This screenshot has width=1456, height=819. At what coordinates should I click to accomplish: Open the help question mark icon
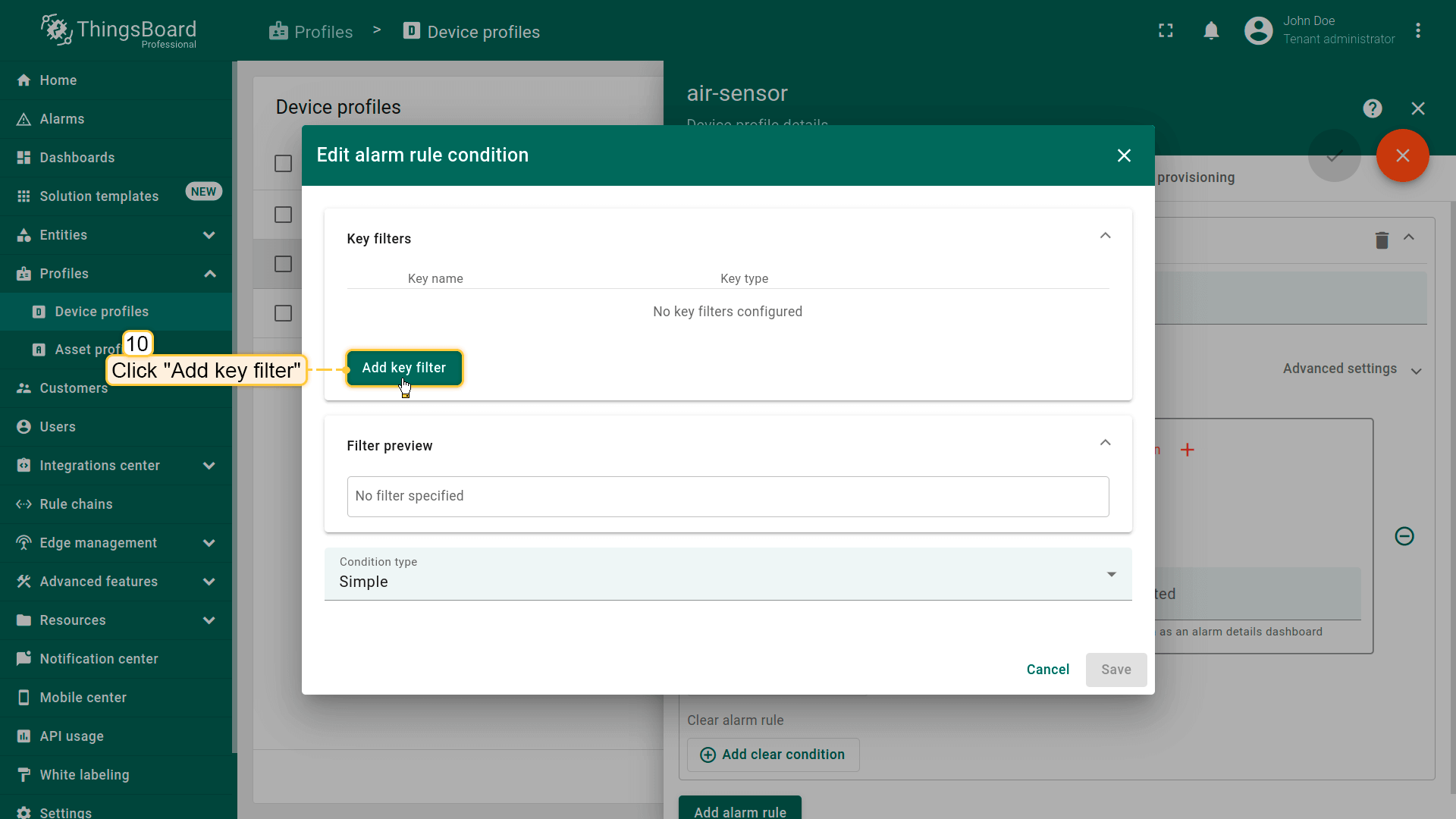(1372, 108)
